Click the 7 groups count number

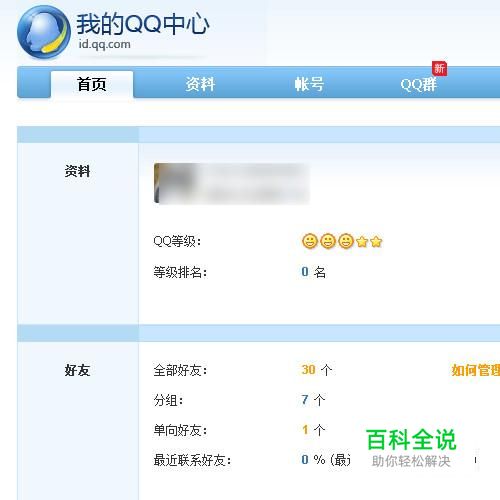point(305,400)
